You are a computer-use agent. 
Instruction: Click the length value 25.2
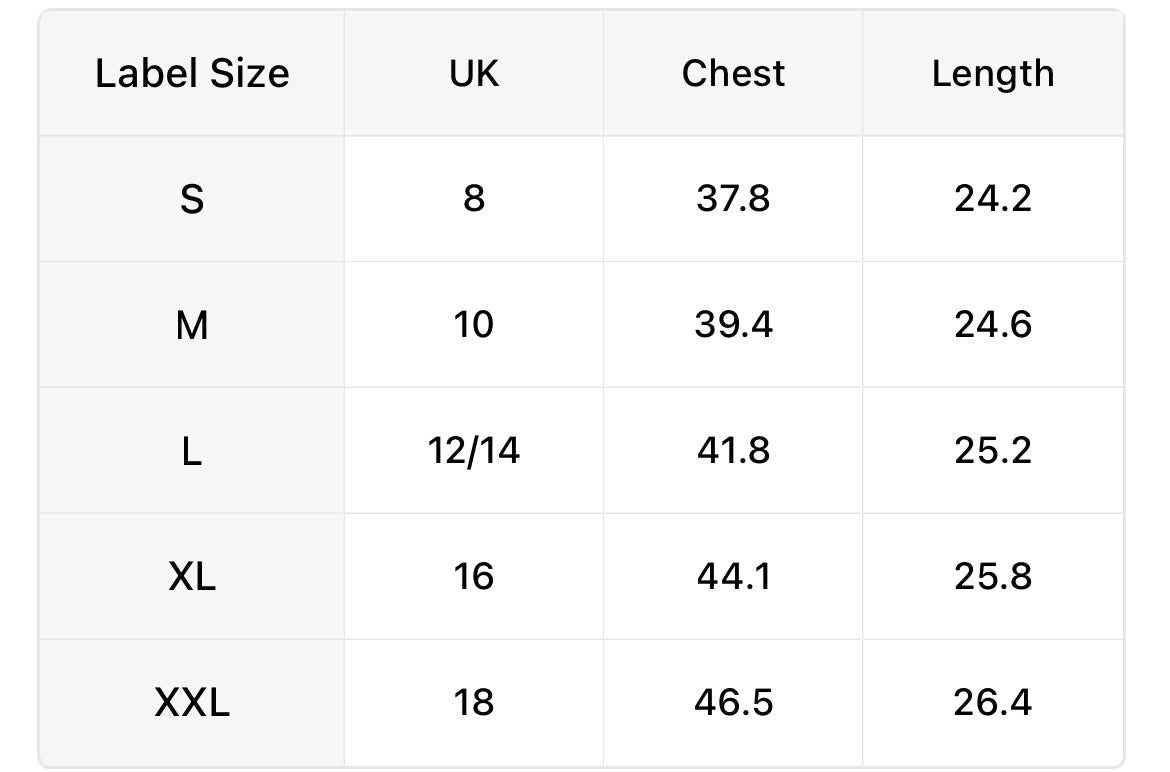click(x=992, y=451)
